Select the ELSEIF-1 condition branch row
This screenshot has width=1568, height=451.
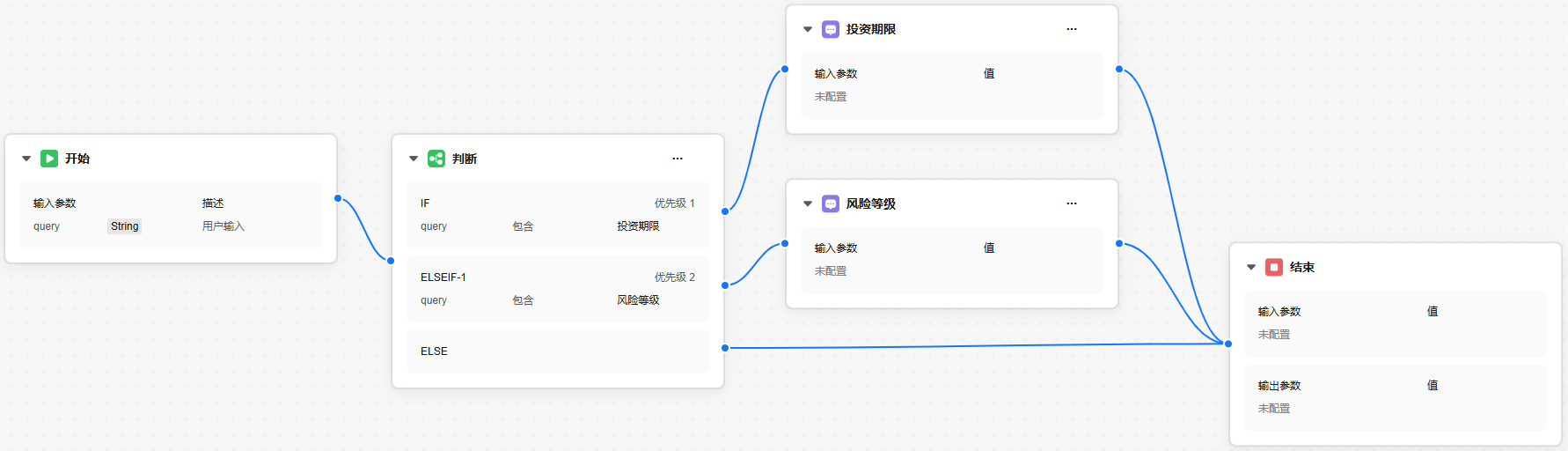[x=558, y=289]
